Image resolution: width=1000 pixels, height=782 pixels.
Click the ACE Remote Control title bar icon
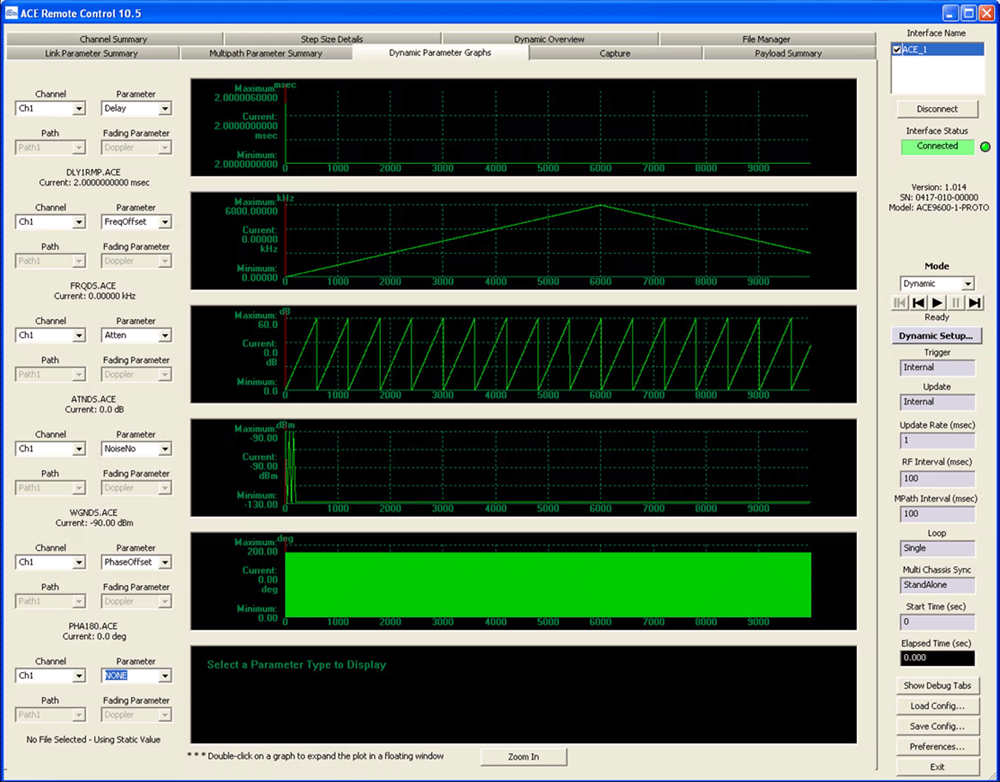click(10, 12)
